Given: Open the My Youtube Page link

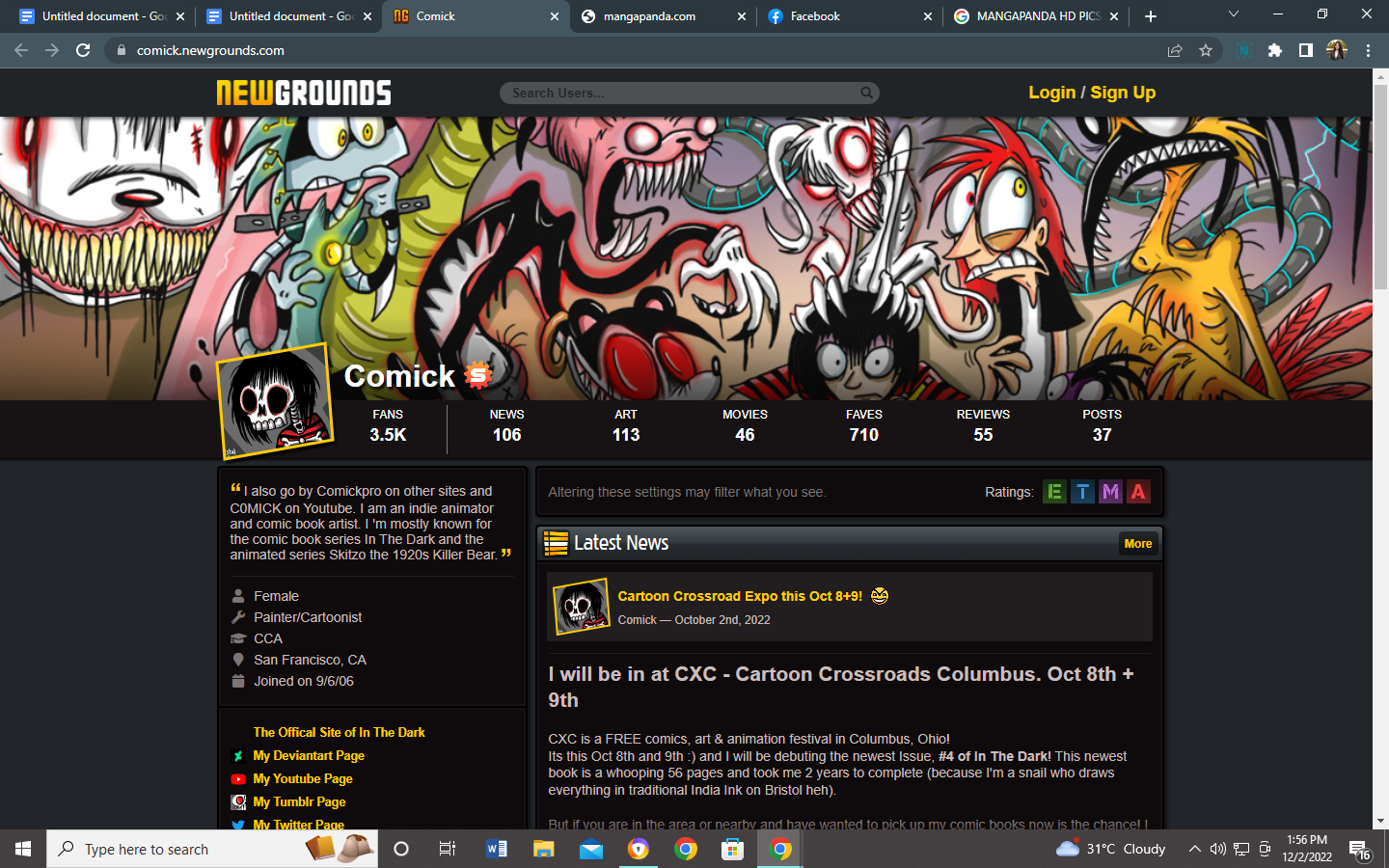Looking at the screenshot, I should [x=303, y=778].
